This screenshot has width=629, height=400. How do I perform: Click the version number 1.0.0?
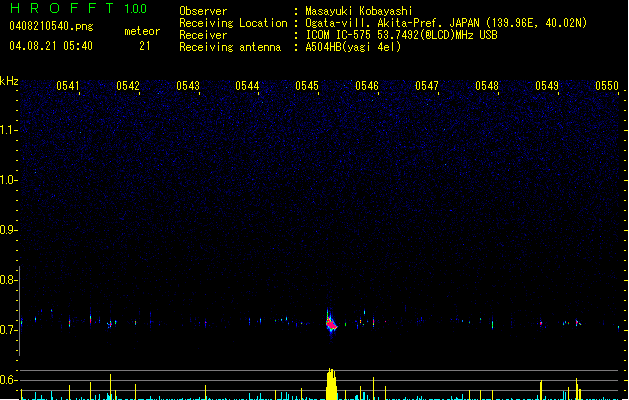click(x=136, y=8)
